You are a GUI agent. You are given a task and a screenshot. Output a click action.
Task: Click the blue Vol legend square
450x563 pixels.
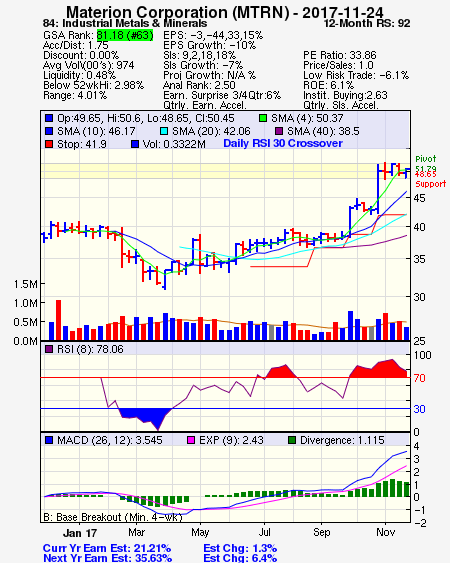(x=135, y=144)
